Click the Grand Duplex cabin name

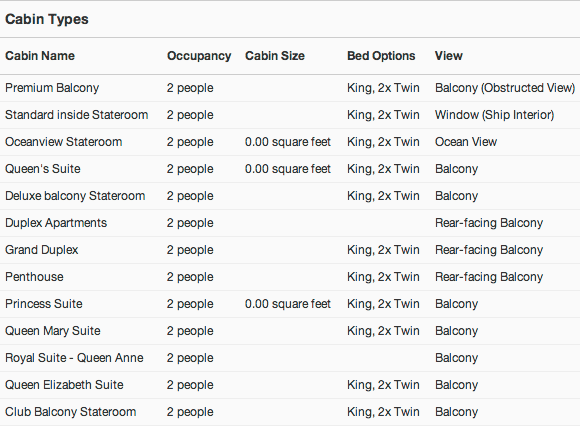click(41, 250)
